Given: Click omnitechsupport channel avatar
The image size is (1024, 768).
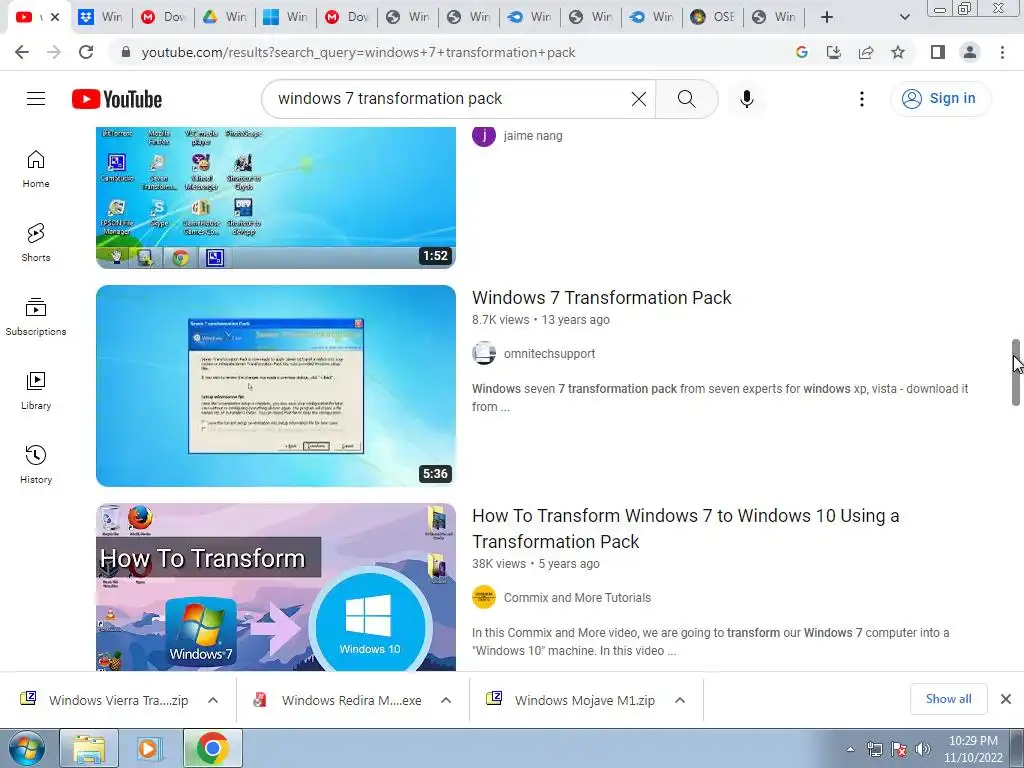Looking at the screenshot, I should pyautogui.click(x=484, y=353).
